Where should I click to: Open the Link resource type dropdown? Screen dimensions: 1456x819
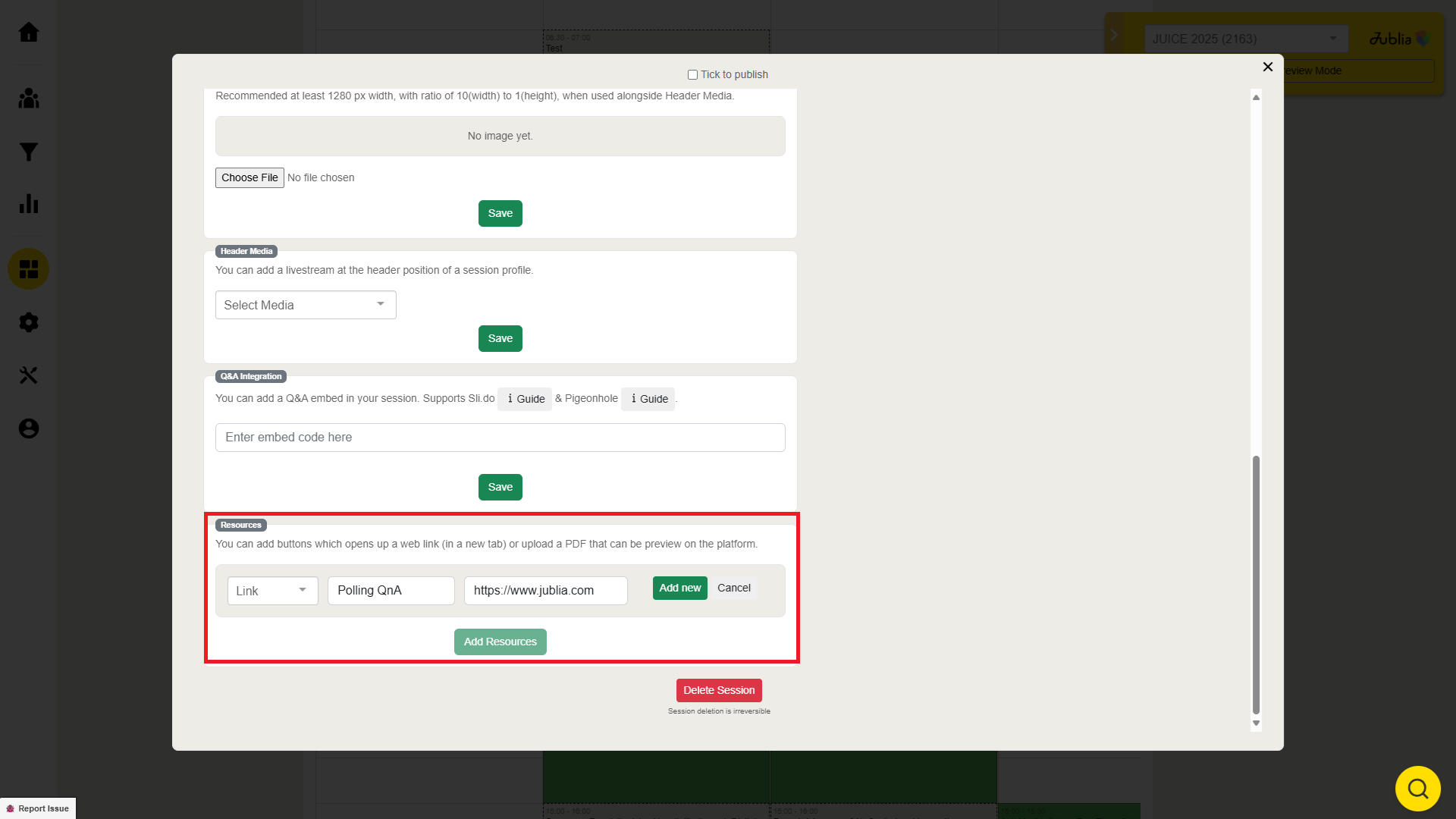(x=272, y=591)
